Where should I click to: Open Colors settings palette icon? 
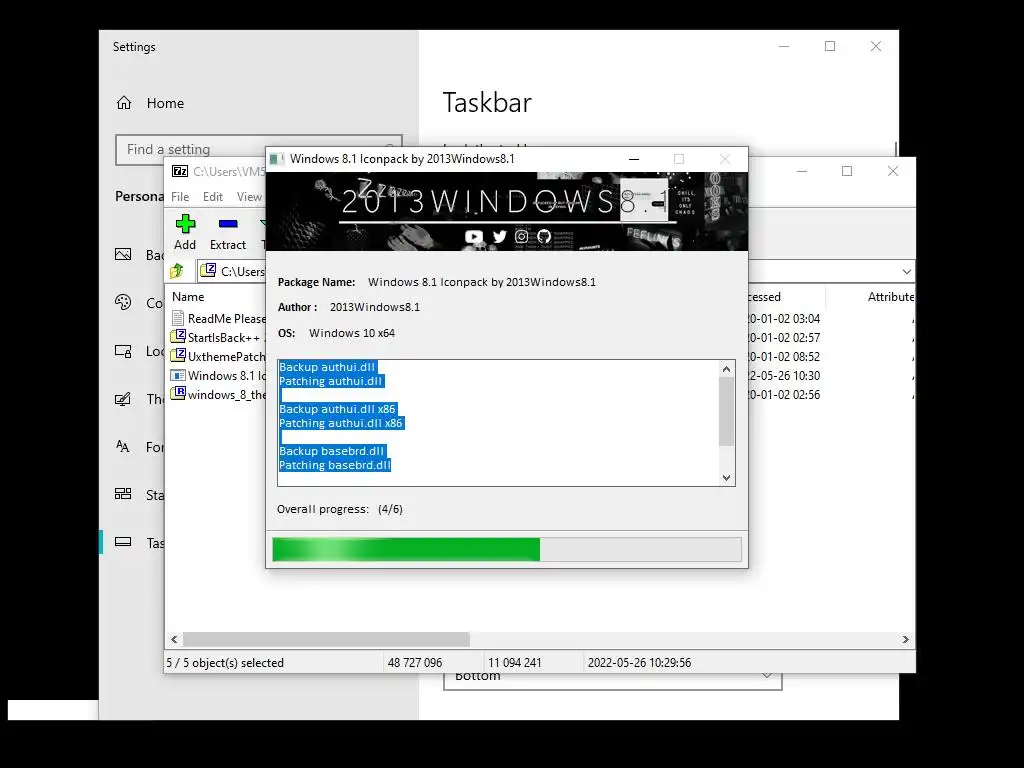tap(123, 302)
